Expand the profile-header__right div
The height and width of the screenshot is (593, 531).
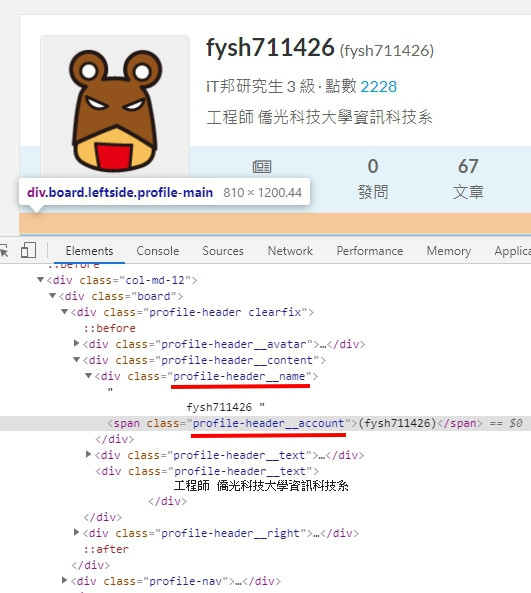point(76,532)
